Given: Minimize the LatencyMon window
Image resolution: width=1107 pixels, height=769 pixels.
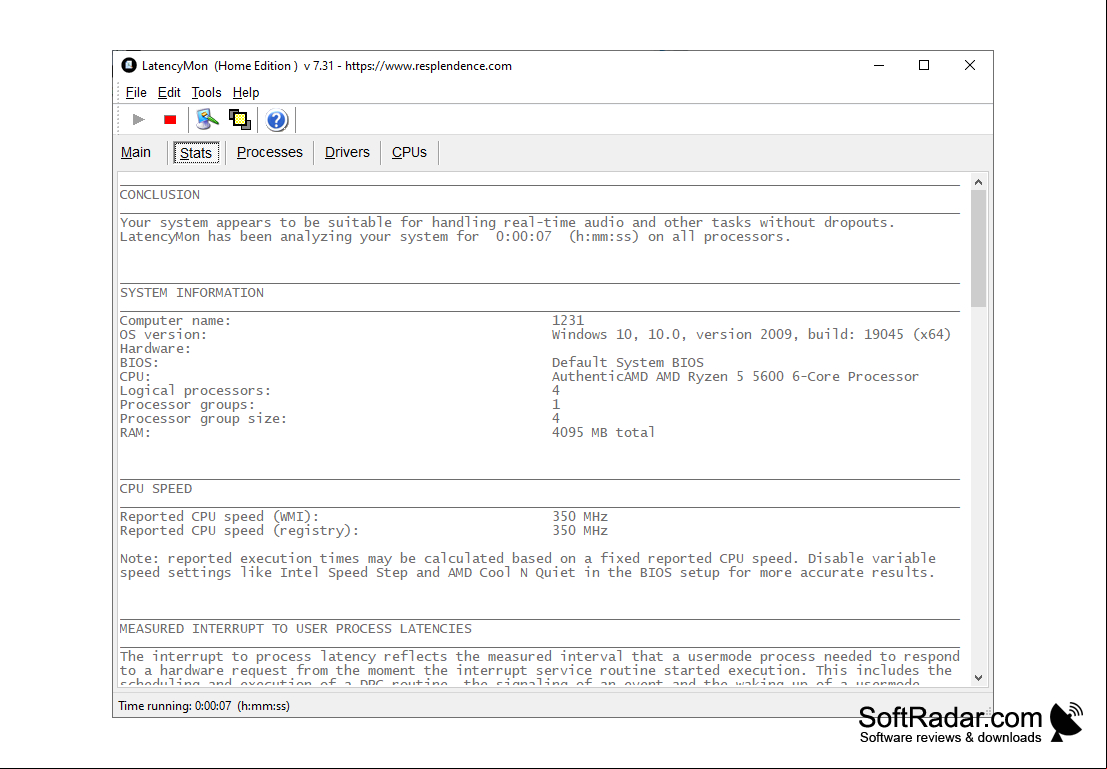Looking at the screenshot, I should pos(879,66).
